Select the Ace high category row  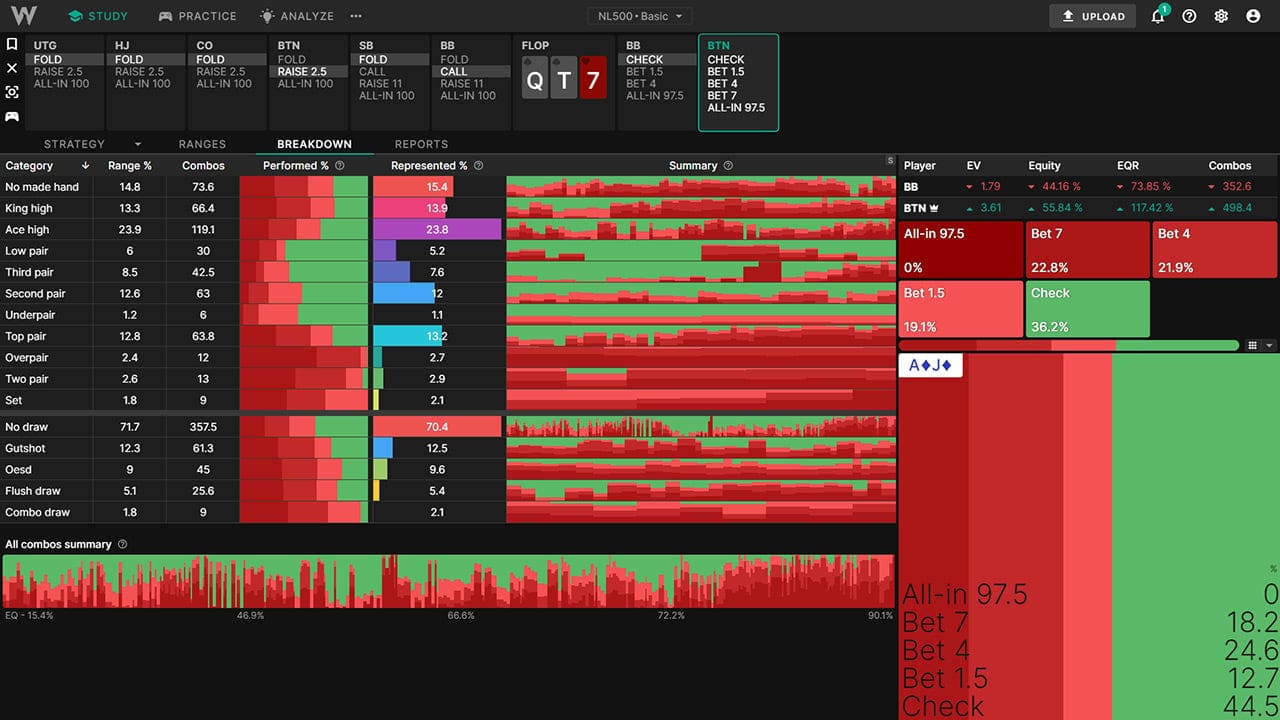tap(448, 229)
